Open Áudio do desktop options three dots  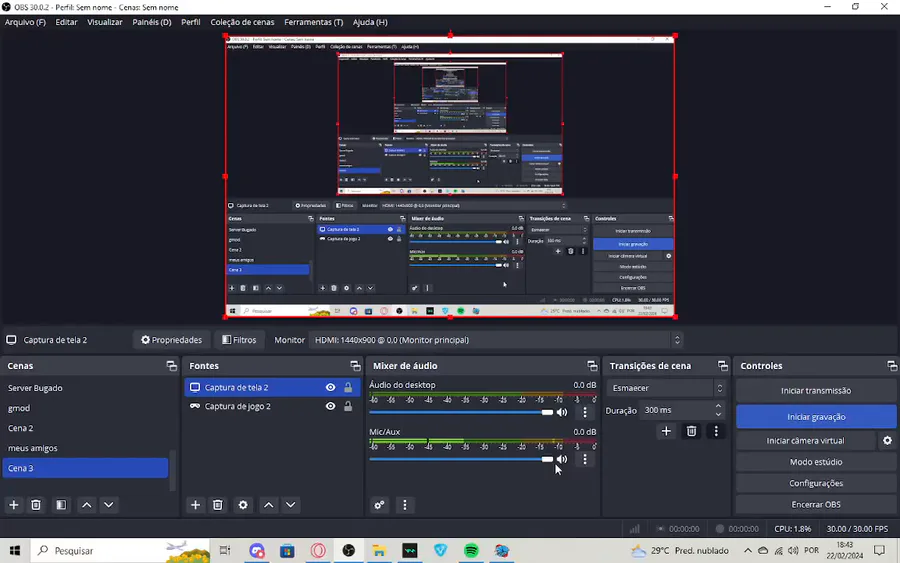585,412
